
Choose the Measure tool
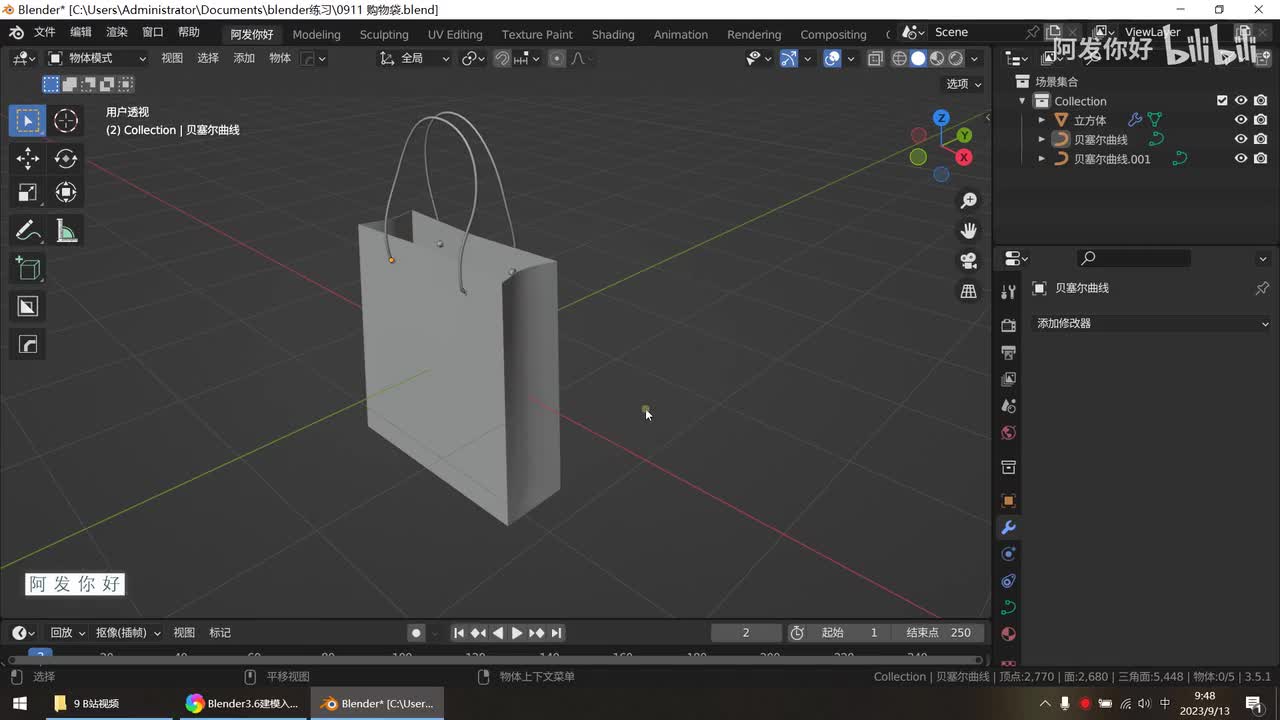[x=66, y=231]
